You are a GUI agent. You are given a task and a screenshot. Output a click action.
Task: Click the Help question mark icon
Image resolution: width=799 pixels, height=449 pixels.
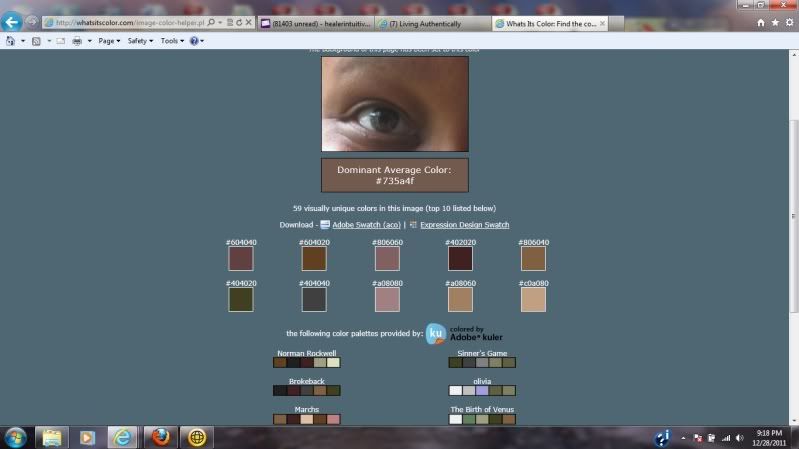tap(194, 41)
